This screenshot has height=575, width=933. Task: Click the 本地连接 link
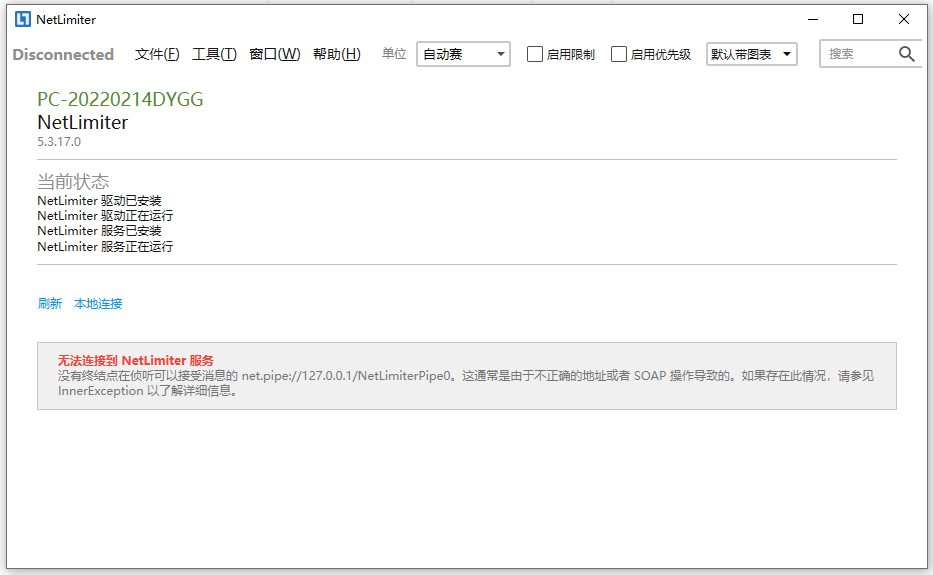tap(98, 304)
